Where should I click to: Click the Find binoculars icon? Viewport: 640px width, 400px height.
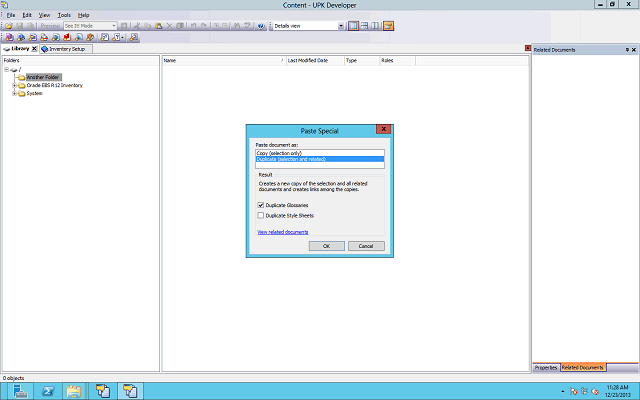[x=236, y=26]
